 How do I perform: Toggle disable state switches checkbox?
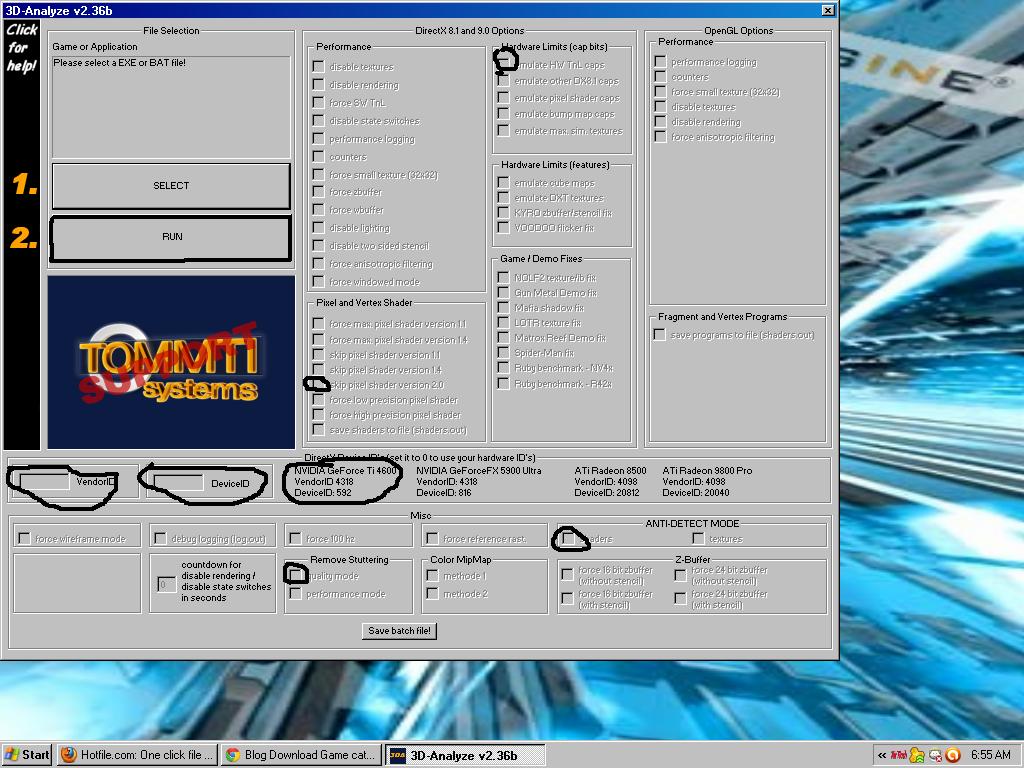[319, 121]
